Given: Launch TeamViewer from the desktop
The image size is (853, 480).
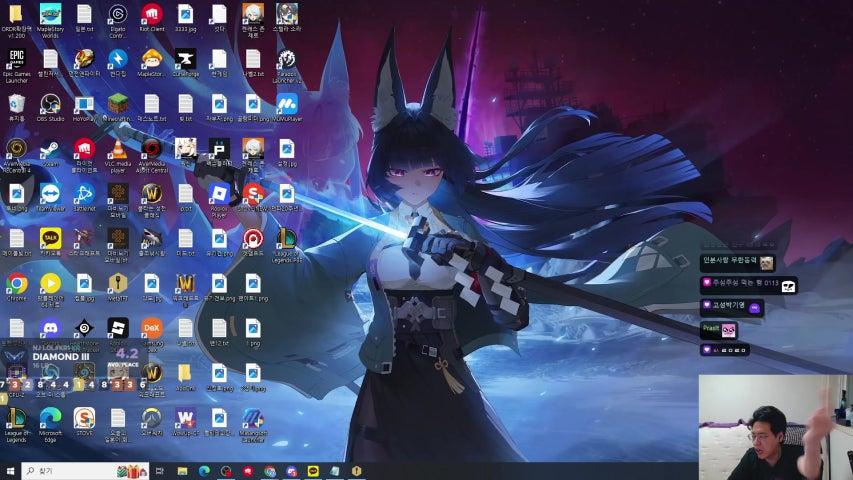Looking at the screenshot, I should click(50, 193).
